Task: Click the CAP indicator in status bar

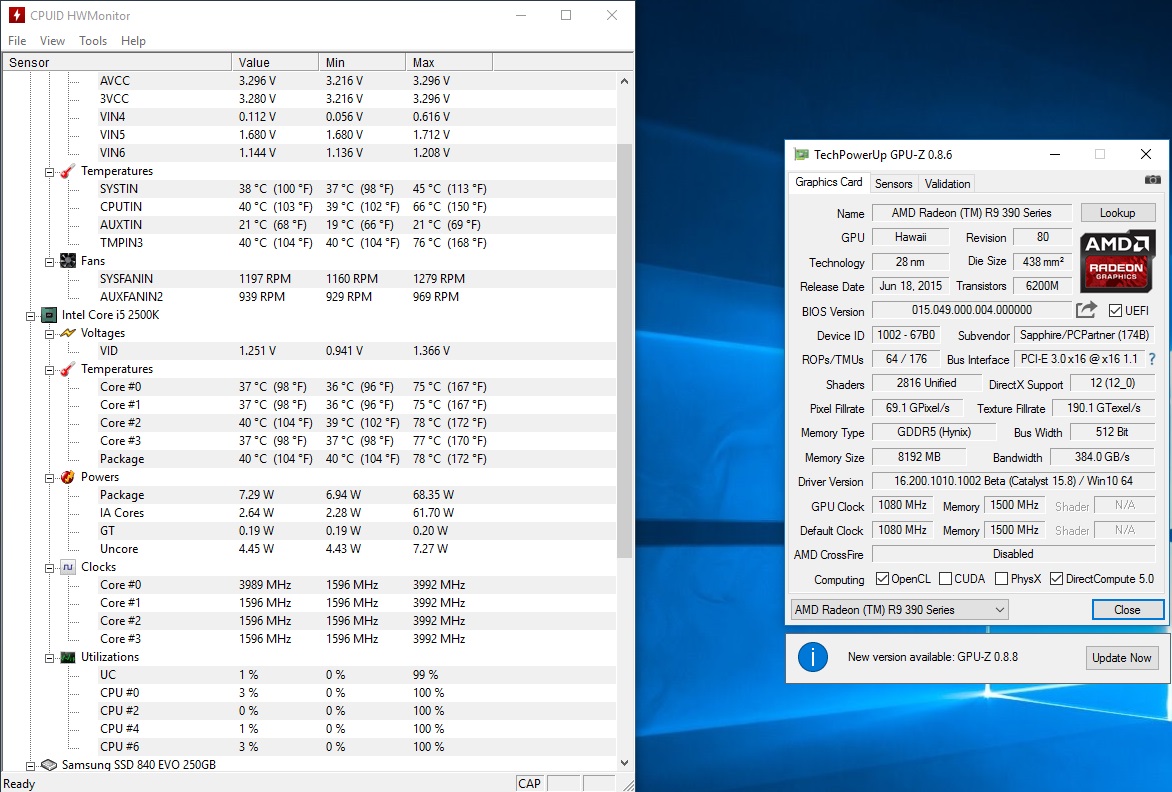Action: pyautogui.click(x=529, y=783)
